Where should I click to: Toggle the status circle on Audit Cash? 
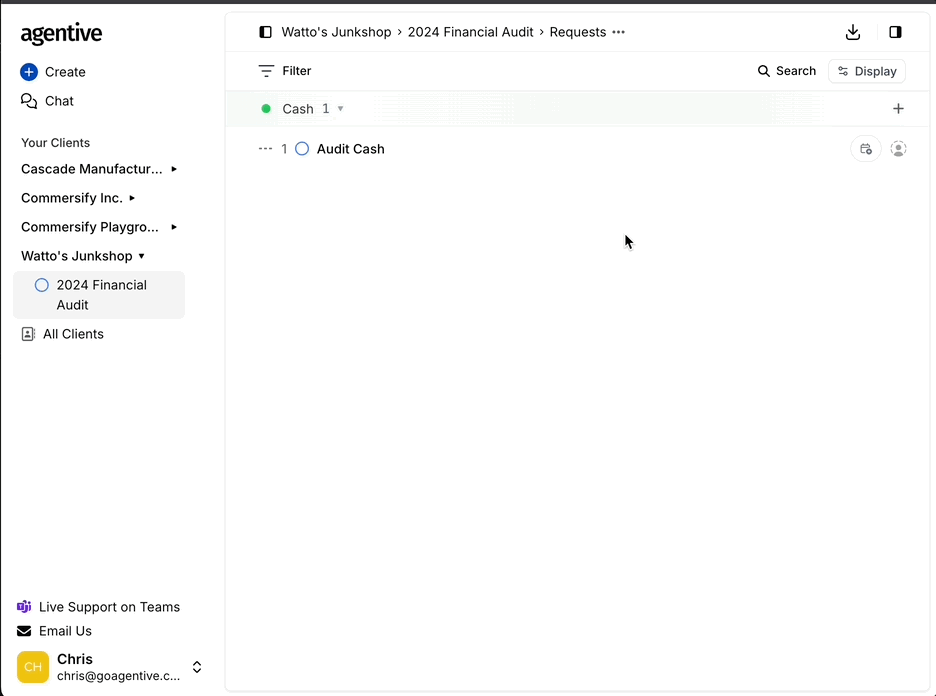click(x=302, y=148)
